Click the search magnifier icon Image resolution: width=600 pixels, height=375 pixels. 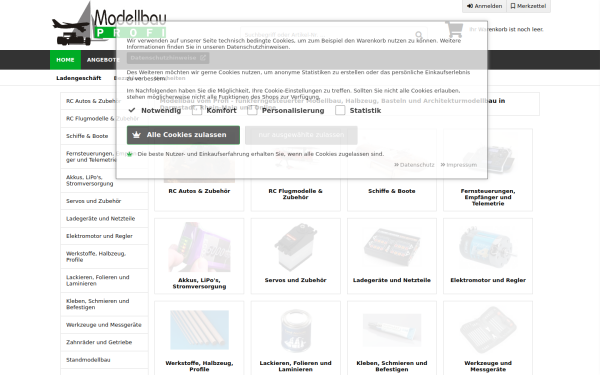coord(419,35)
